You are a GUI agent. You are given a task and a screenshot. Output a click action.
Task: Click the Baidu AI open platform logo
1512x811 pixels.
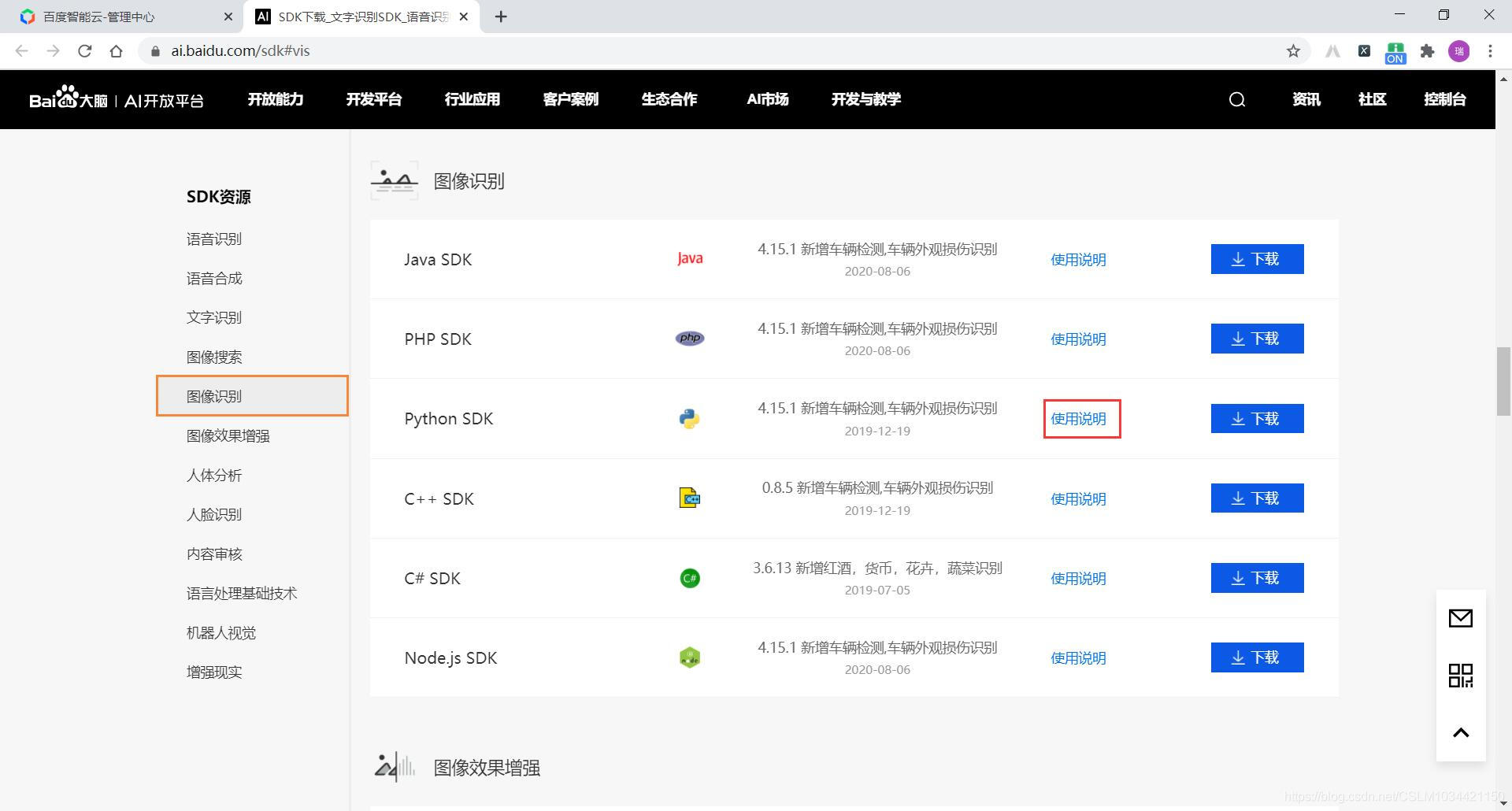(117, 98)
